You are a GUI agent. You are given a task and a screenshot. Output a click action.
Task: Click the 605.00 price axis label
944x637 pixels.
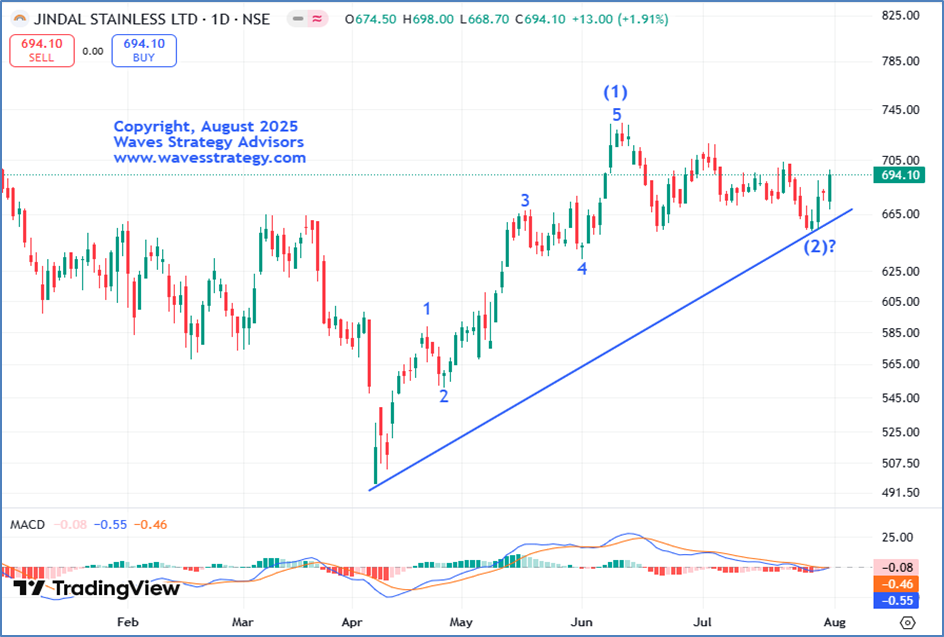(x=901, y=302)
